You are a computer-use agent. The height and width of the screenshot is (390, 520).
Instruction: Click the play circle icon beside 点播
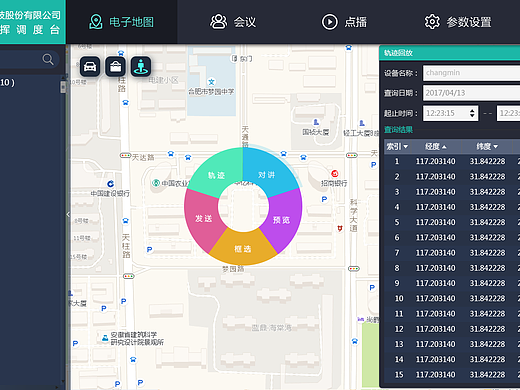[x=330, y=22]
